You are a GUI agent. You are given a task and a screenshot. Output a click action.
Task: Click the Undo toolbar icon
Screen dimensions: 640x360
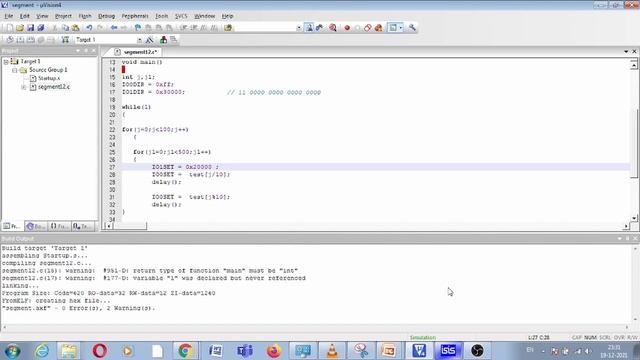(x=89, y=28)
